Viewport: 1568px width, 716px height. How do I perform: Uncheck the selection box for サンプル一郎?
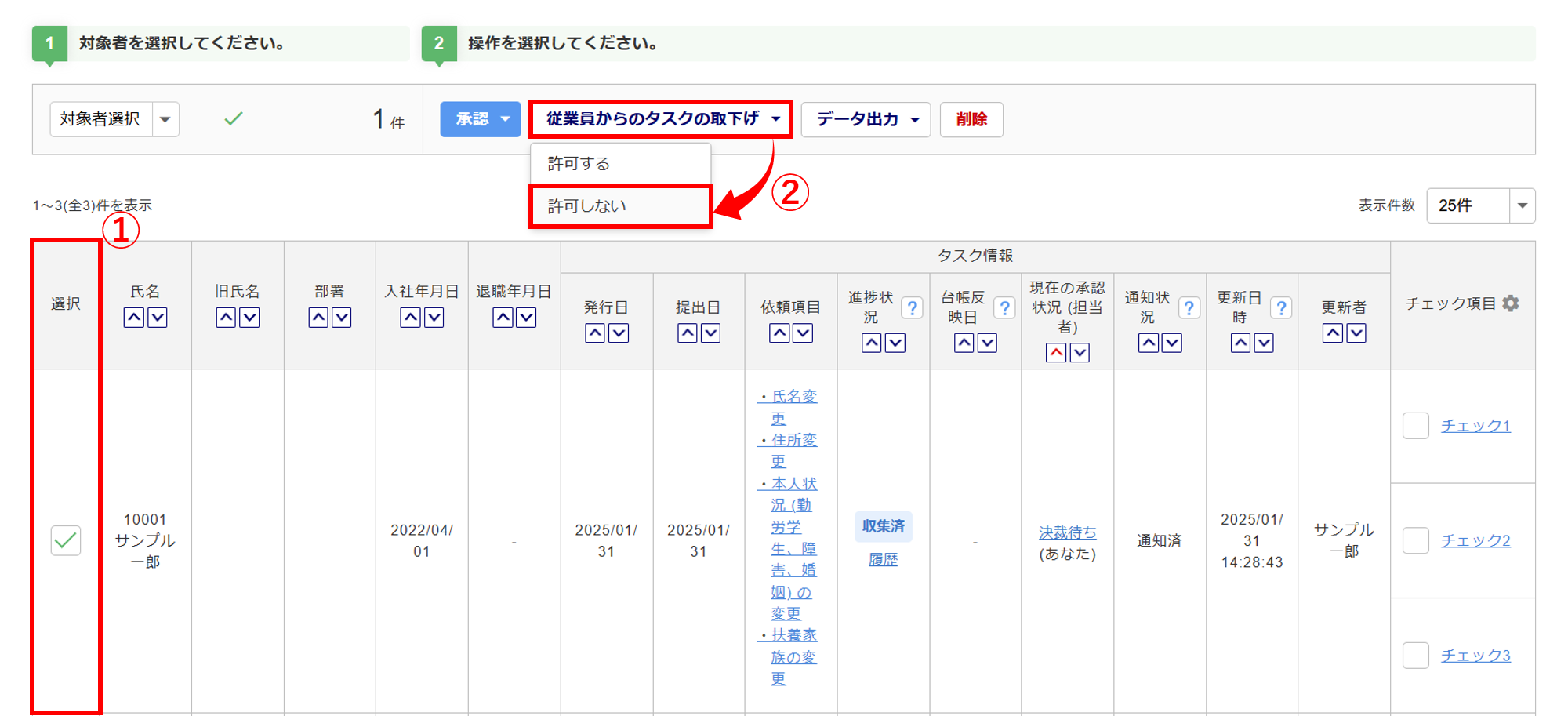pos(66,540)
